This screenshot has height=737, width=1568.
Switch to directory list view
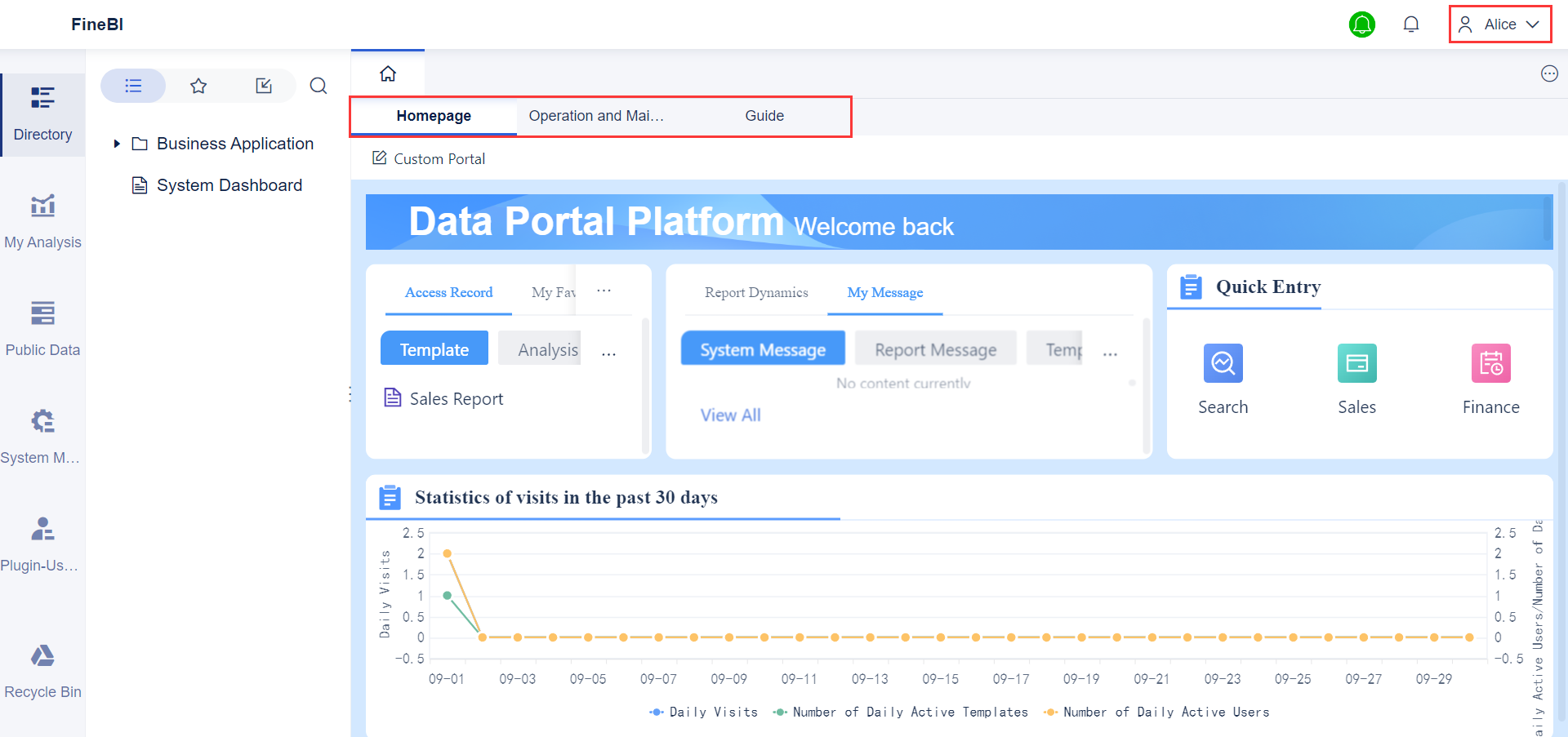point(133,86)
